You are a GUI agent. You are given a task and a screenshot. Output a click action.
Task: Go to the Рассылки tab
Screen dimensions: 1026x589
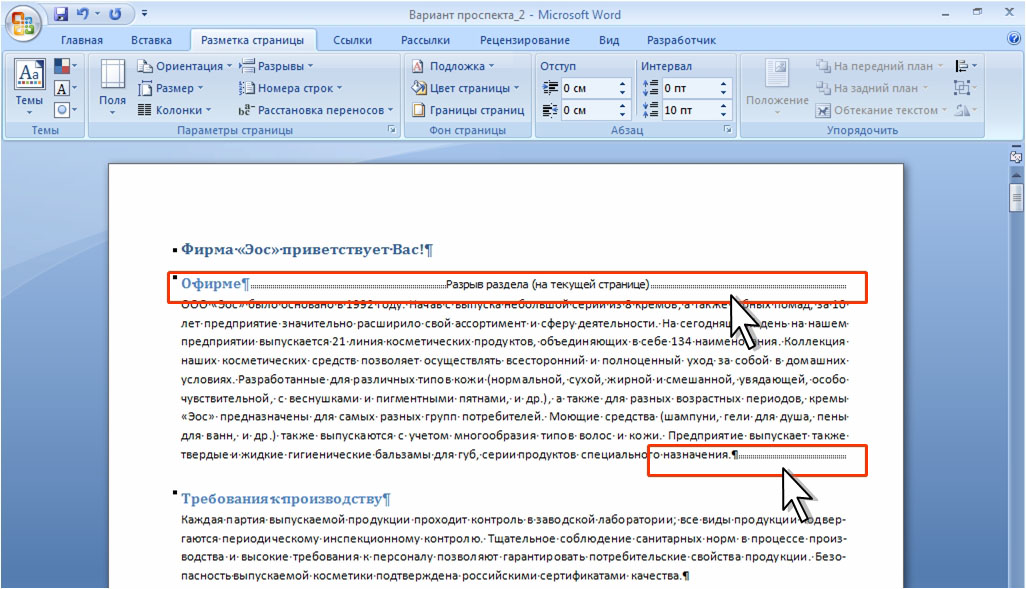[425, 40]
